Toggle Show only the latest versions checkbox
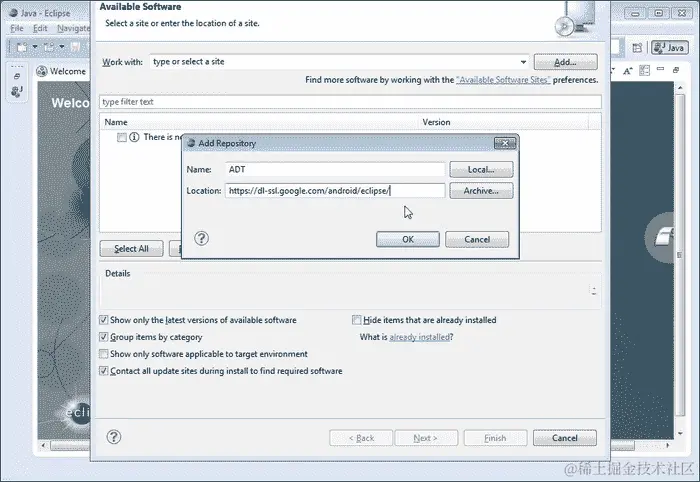Viewport: 700px width, 482px height. coord(103,320)
